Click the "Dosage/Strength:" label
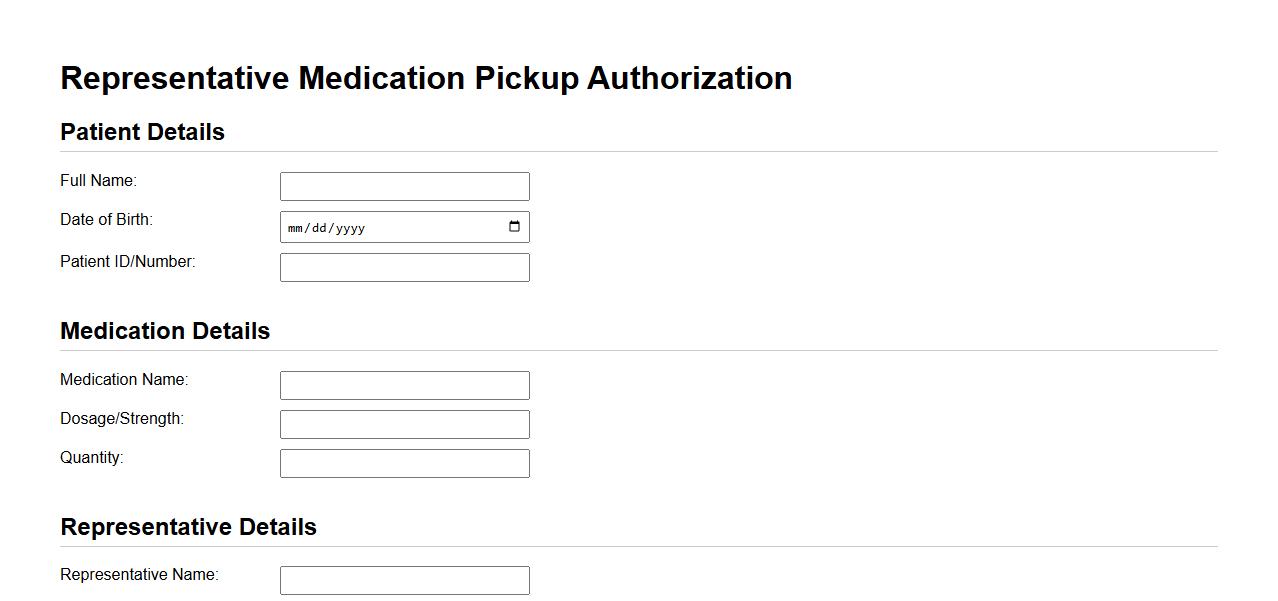 (x=122, y=419)
